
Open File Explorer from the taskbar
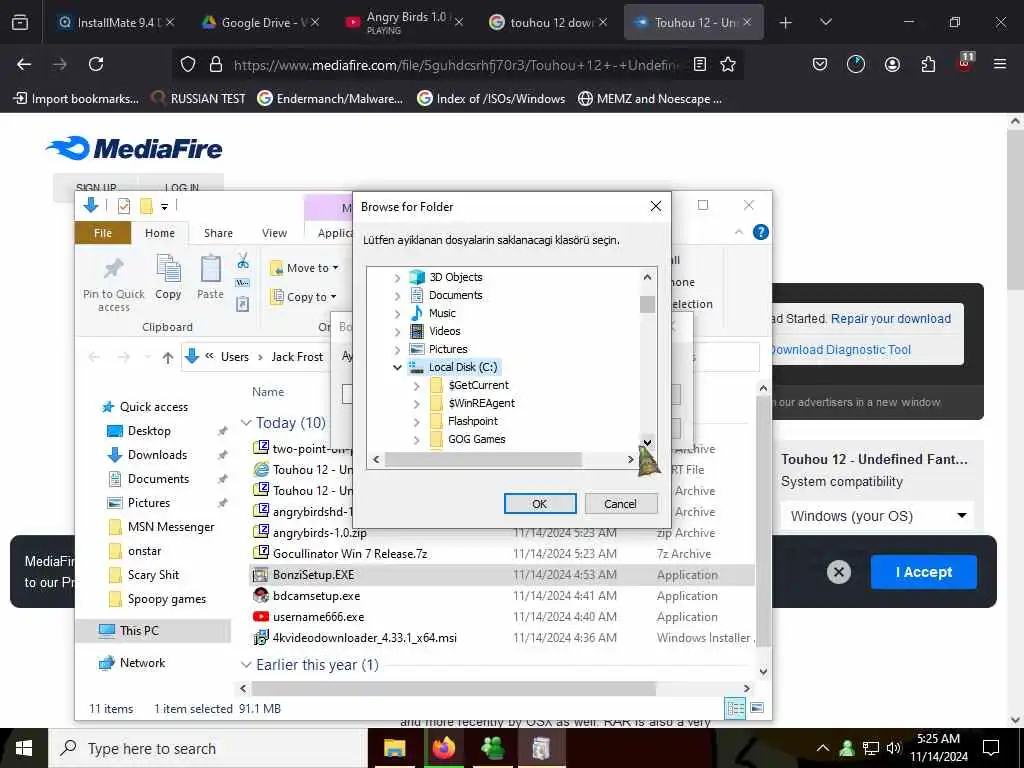click(394, 748)
